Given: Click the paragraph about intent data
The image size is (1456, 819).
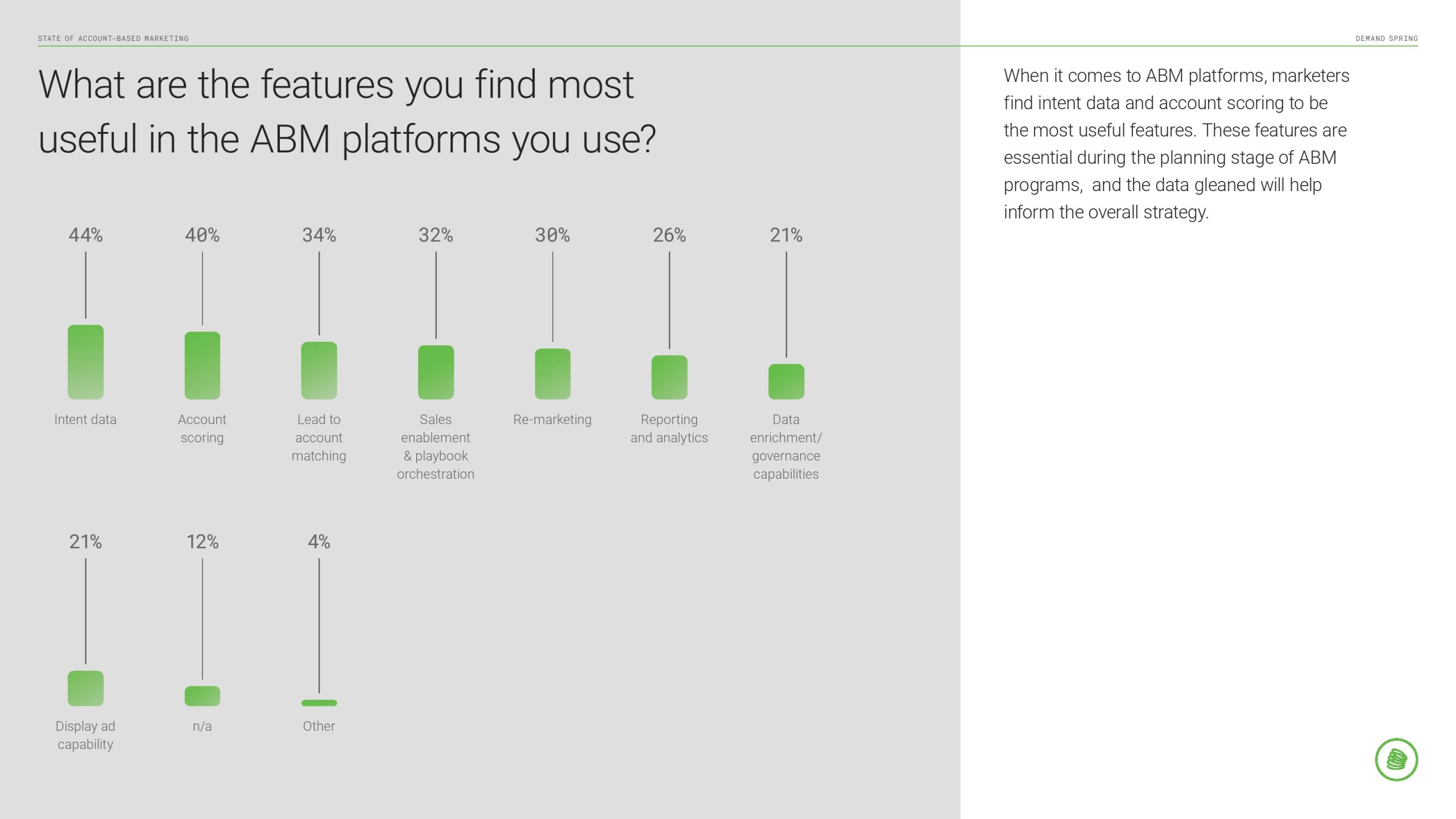Looking at the screenshot, I should [1176, 143].
